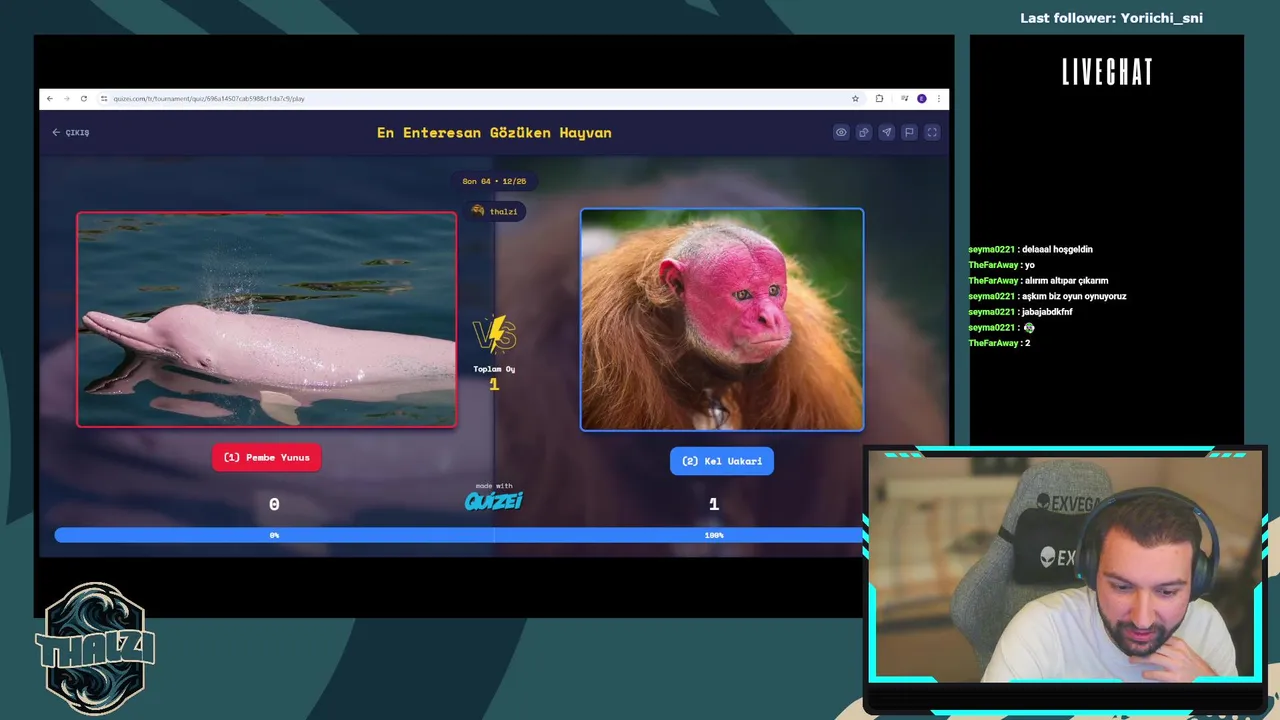1280x720 pixels.
Task: Click TheFarAway's '2' chat message
Action: pos(1027,343)
